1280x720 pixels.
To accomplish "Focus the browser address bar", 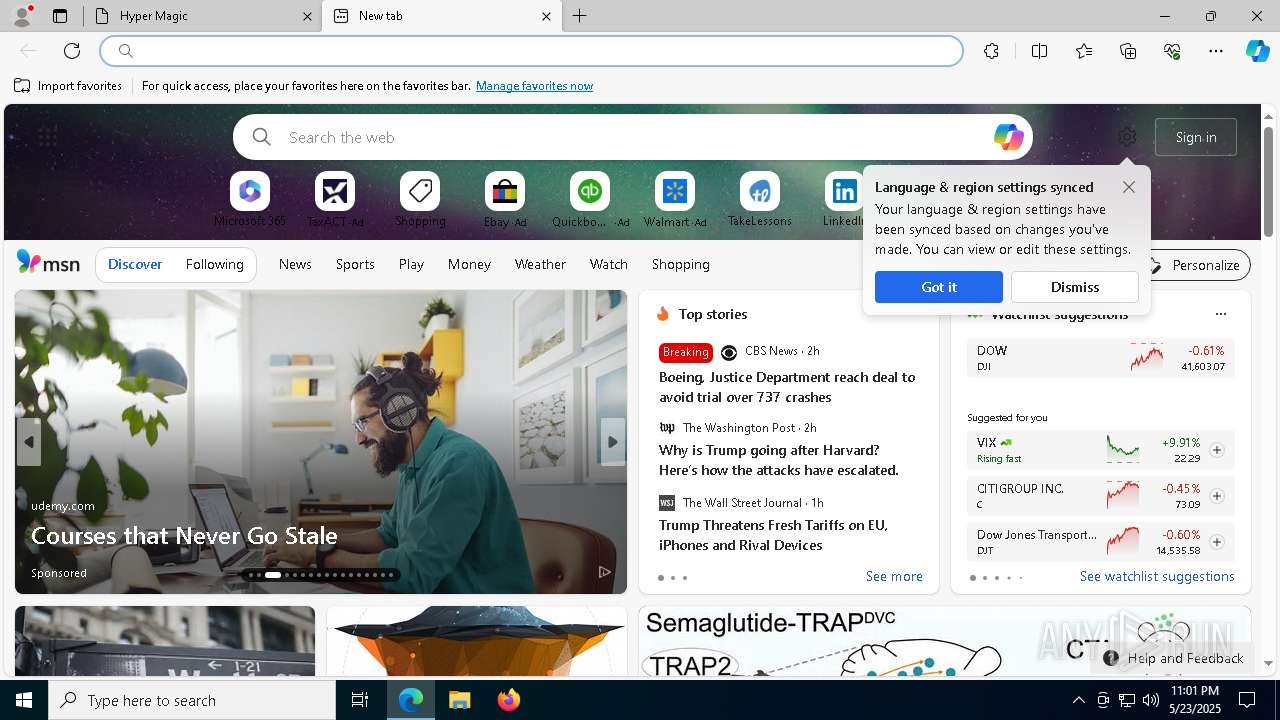I will pos(531,51).
